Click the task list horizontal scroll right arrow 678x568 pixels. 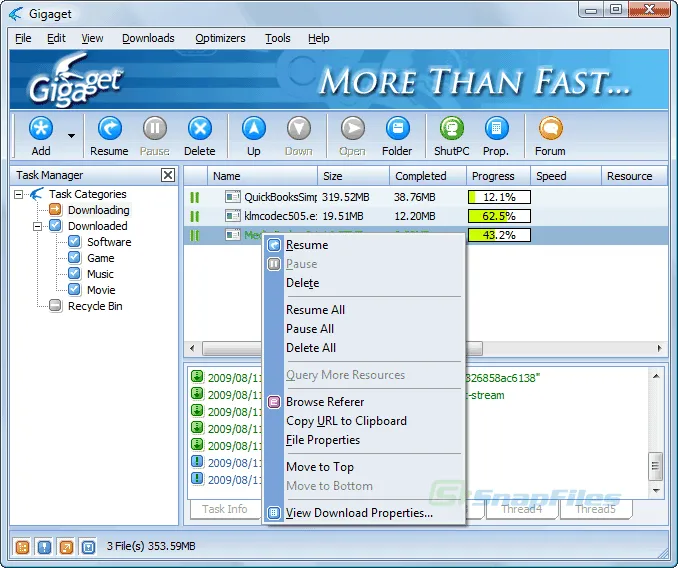click(x=659, y=348)
